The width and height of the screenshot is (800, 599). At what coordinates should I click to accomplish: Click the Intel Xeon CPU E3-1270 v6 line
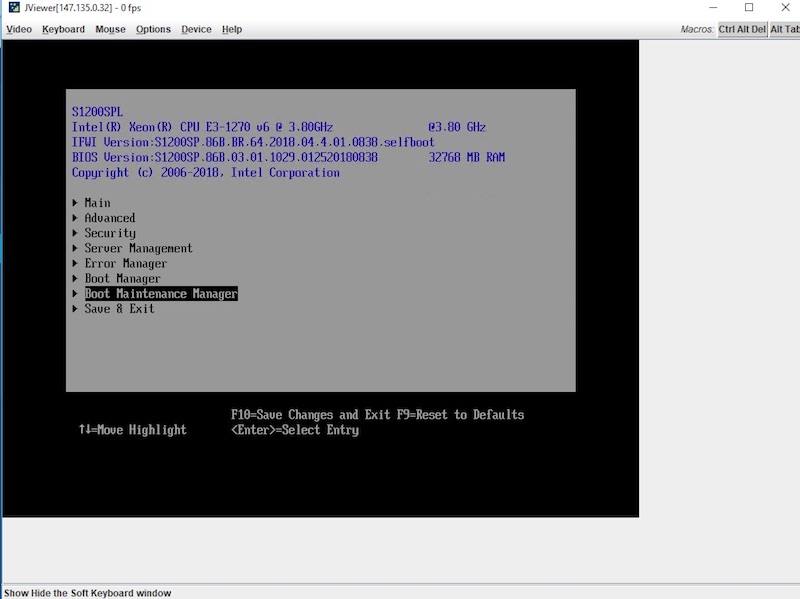click(x=202, y=127)
